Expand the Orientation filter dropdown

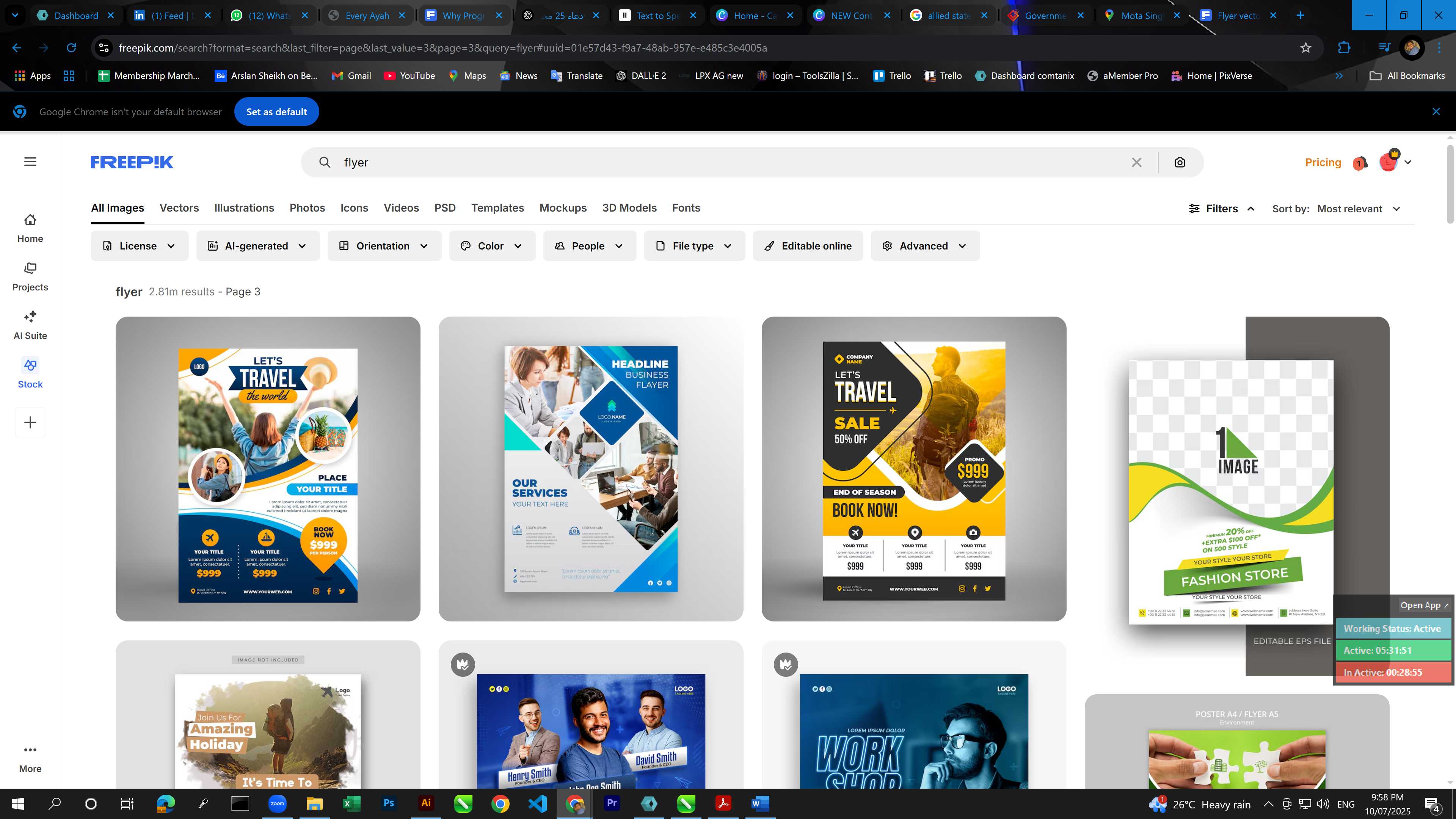point(384,246)
